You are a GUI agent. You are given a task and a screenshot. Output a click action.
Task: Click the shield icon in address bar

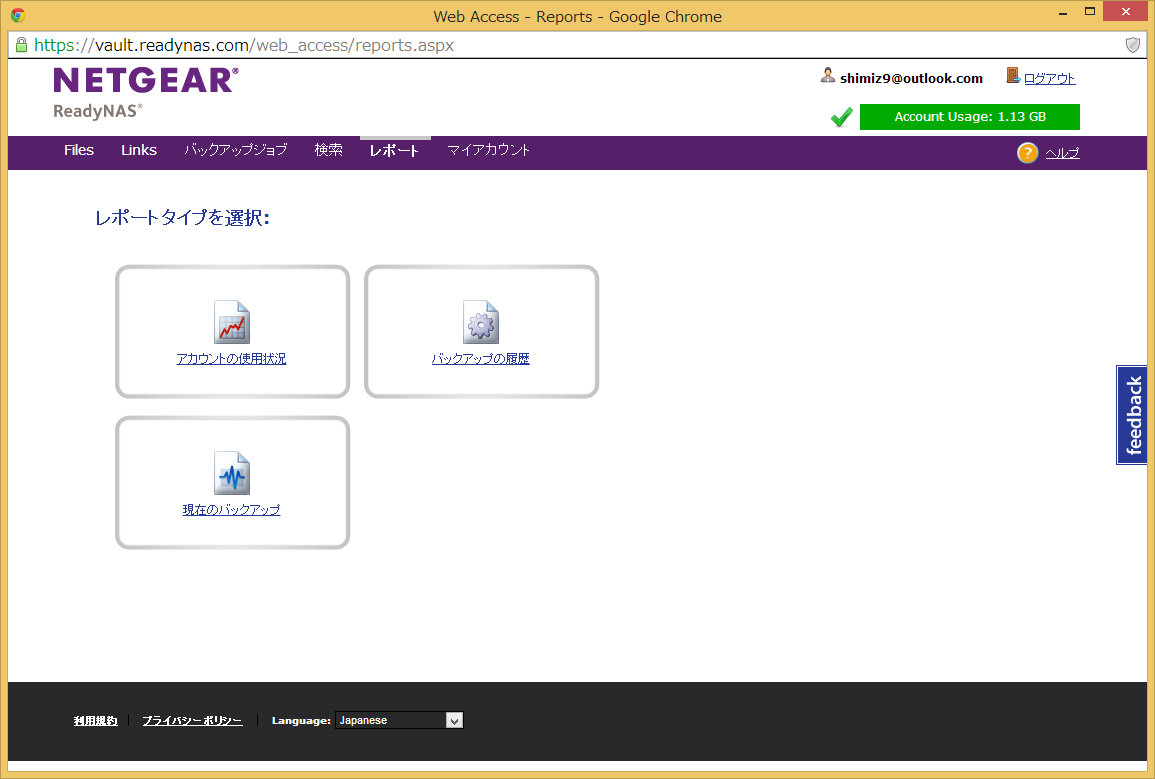[1133, 45]
